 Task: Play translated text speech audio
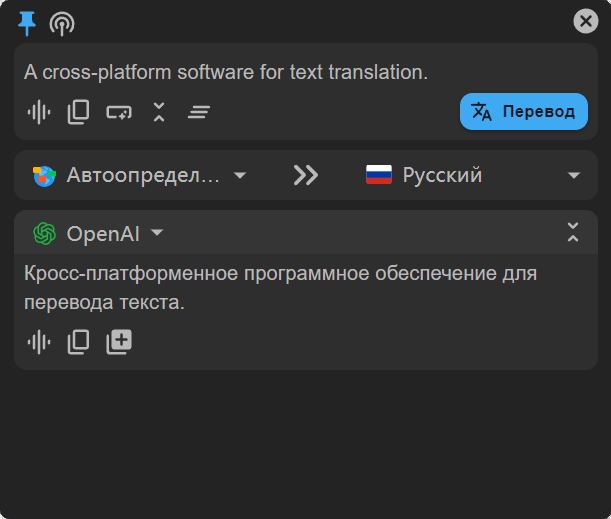point(39,342)
